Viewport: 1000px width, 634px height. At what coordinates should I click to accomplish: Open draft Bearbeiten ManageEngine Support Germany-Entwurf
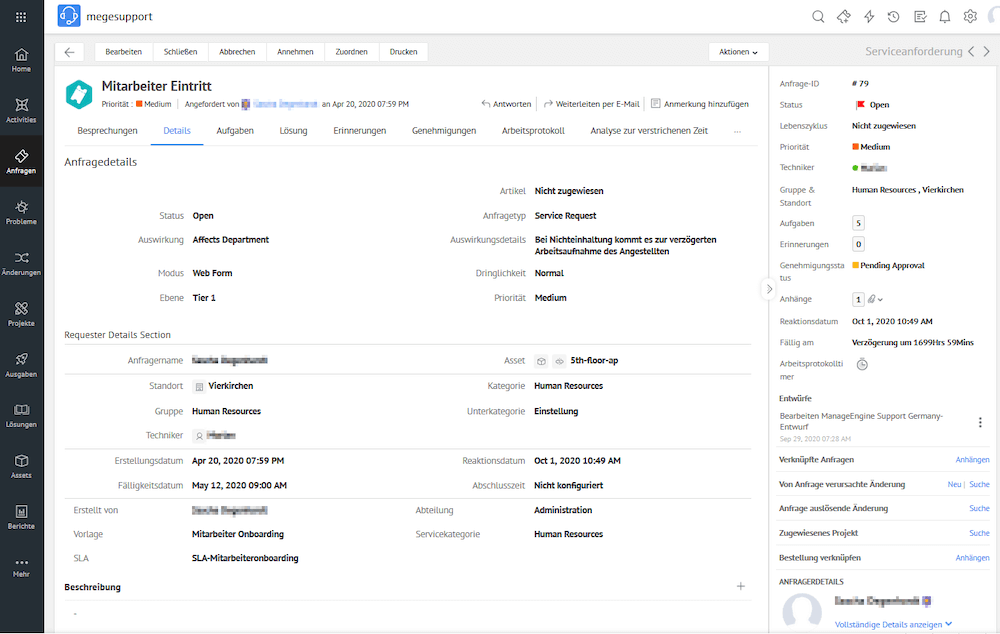pos(861,422)
